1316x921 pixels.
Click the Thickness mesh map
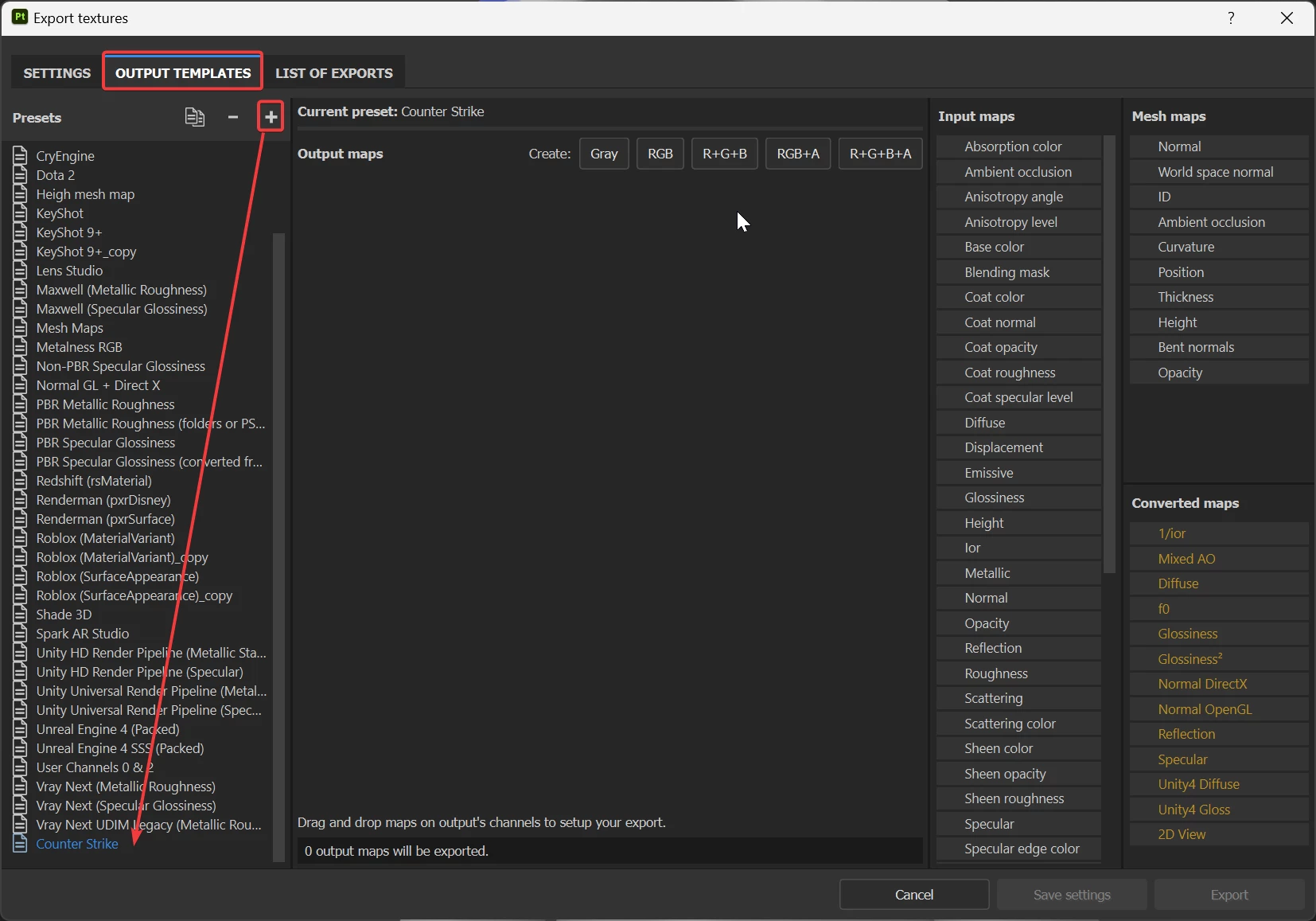(x=1219, y=297)
